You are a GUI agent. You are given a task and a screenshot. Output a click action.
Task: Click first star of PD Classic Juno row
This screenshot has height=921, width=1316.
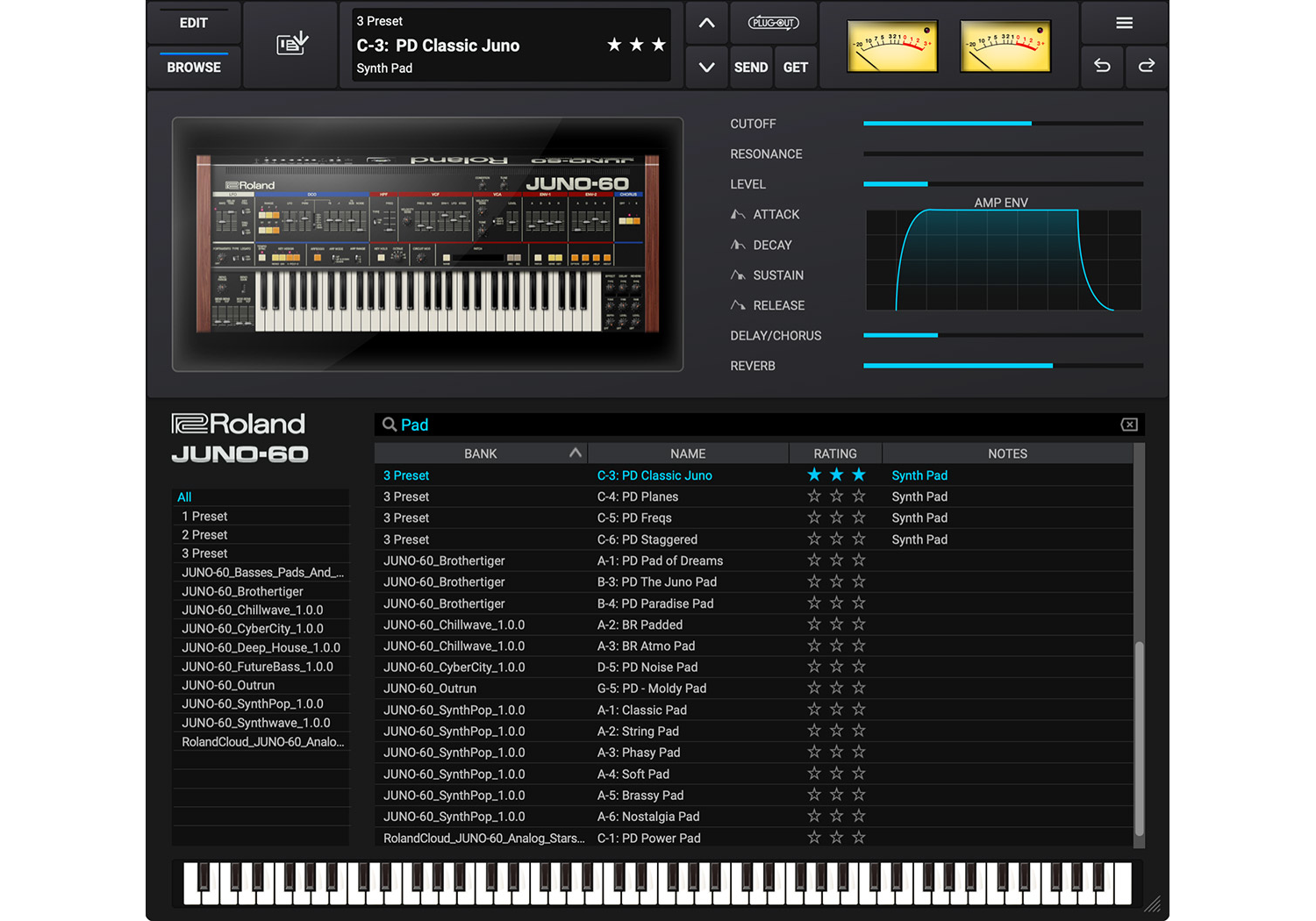814,475
